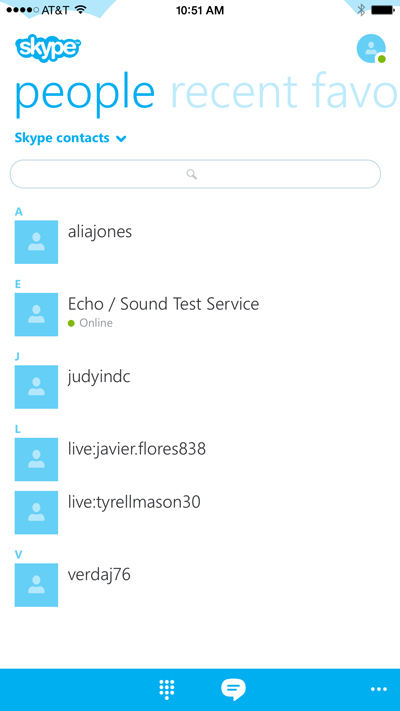The image size is (400, 711).
Task: Open my profile avatar with status dot
Action: coord(371,49)
